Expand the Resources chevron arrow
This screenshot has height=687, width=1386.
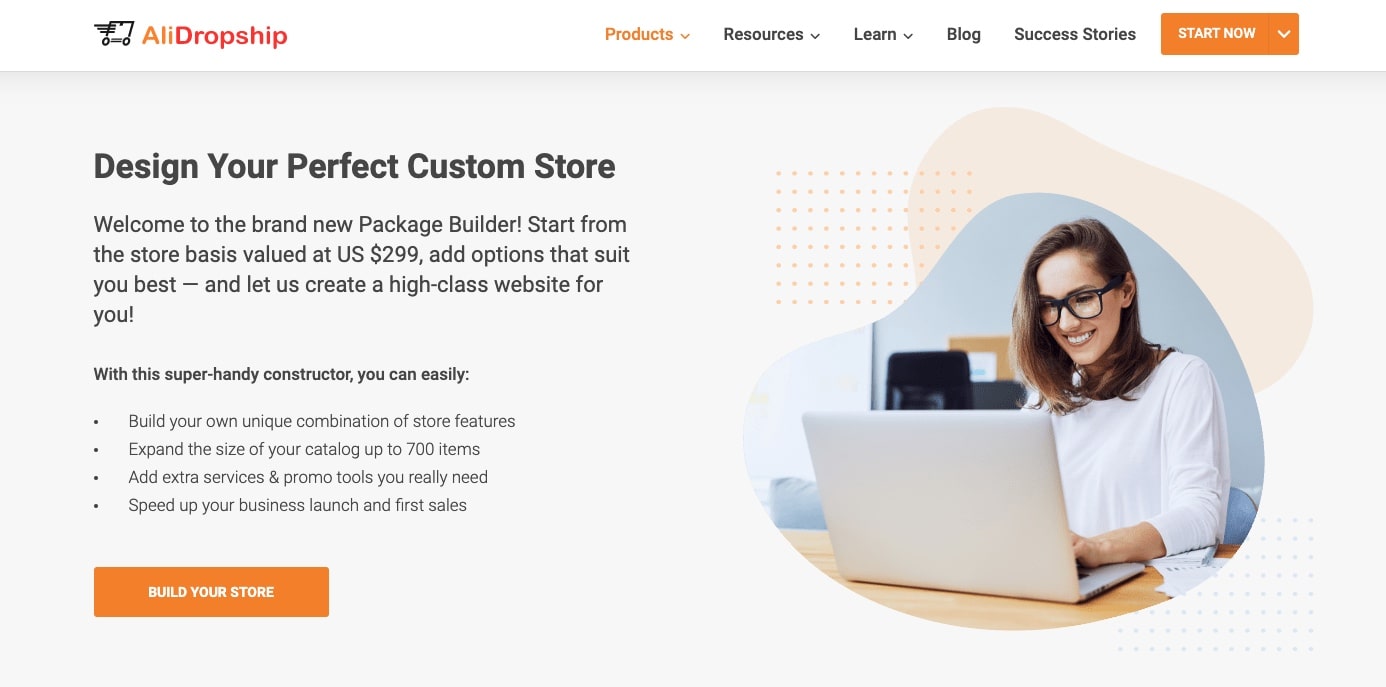pos(815,36)
